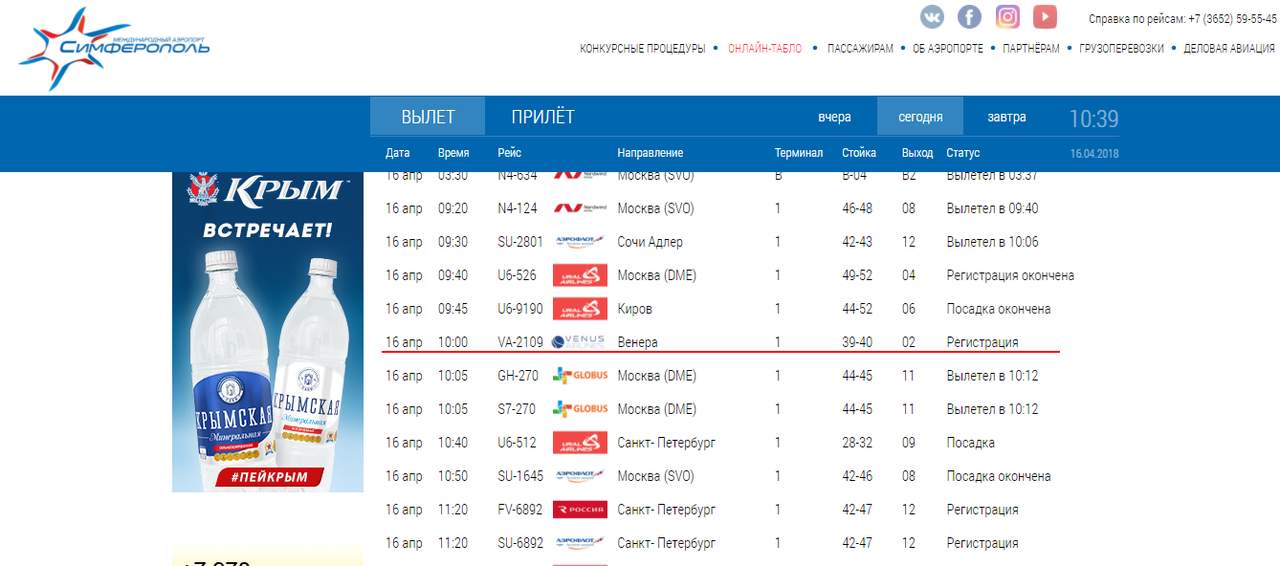Click Globus logo for flight S7-270
1280x566 pixels.
(580, 409)
